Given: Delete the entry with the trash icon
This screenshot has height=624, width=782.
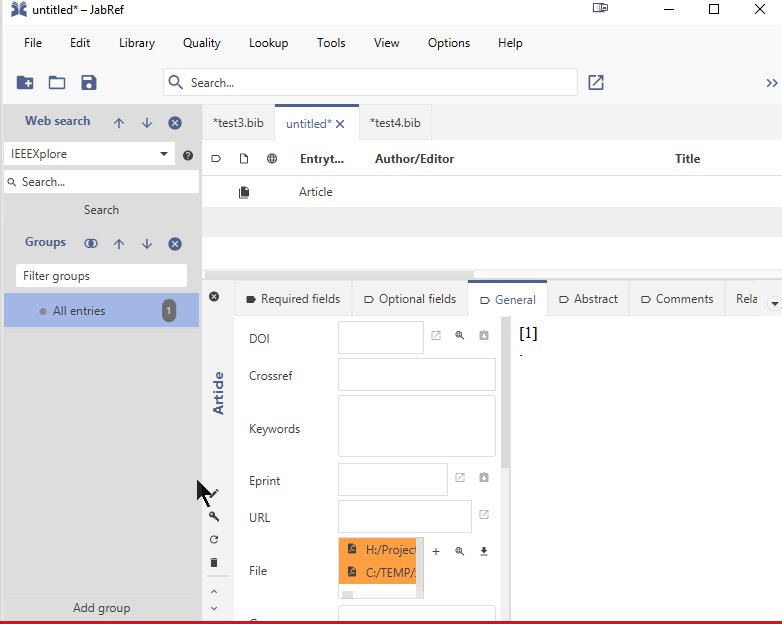Looking at the screenshot, I should click(x=214, y=562).
